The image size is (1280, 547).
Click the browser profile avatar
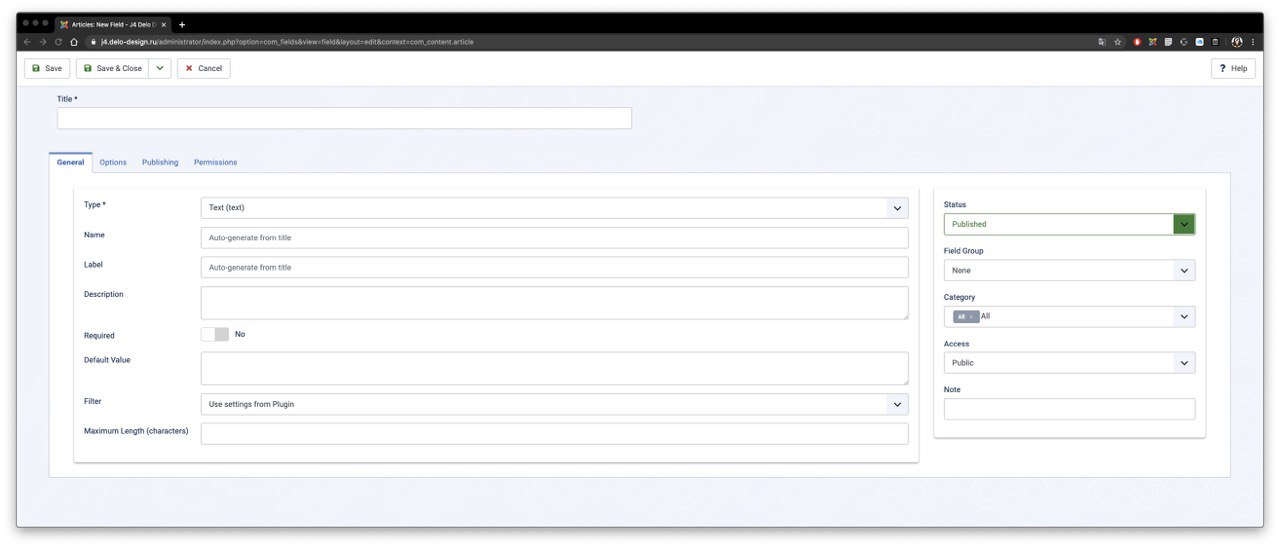pyautogui.click(x=1237, y=42)
